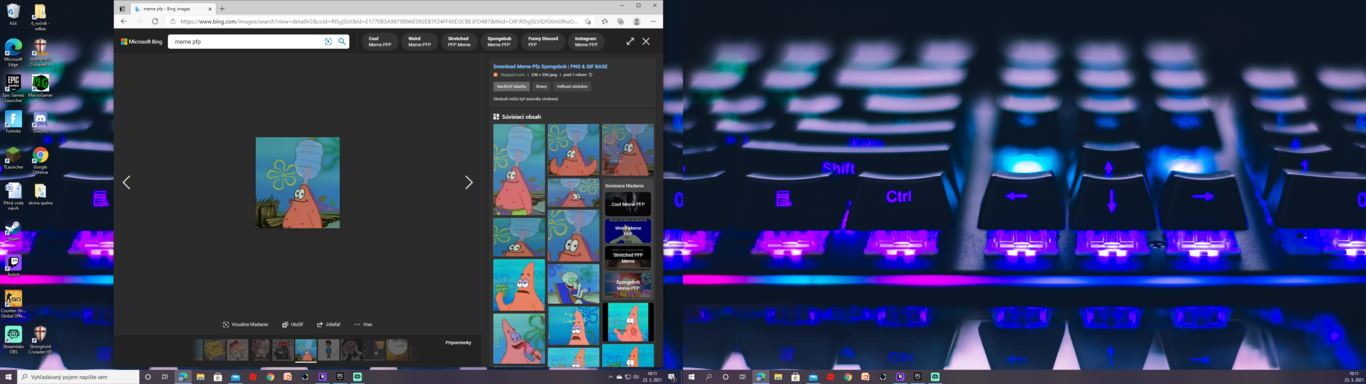The height and width of the screenshot is (384, 1366).
Task: Open the clock and date in left taskbar
Action: pos(651,377)
